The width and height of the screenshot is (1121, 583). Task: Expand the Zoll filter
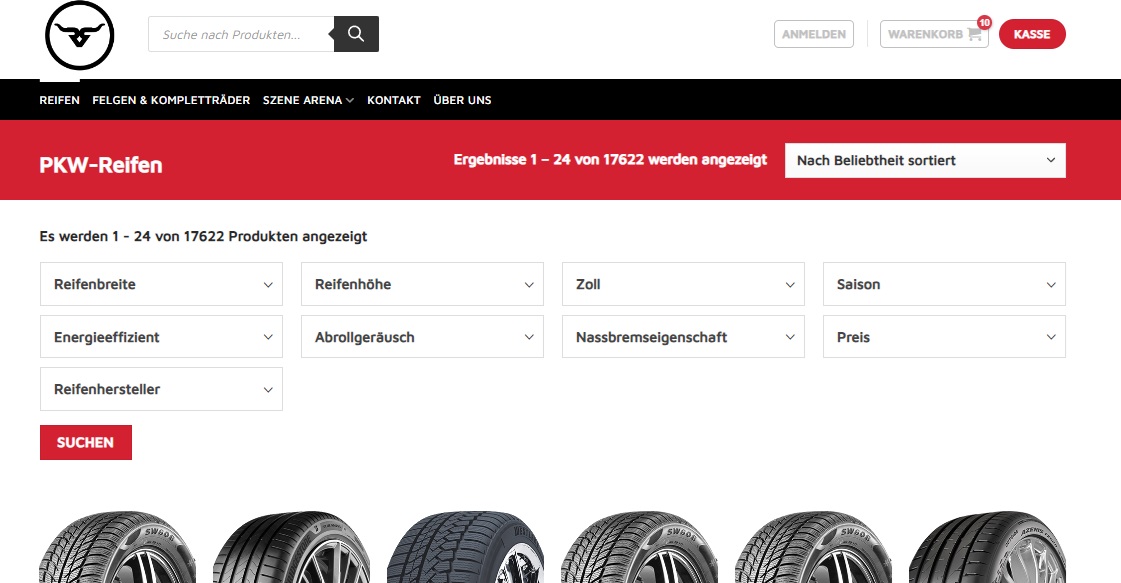pos(683,284)
